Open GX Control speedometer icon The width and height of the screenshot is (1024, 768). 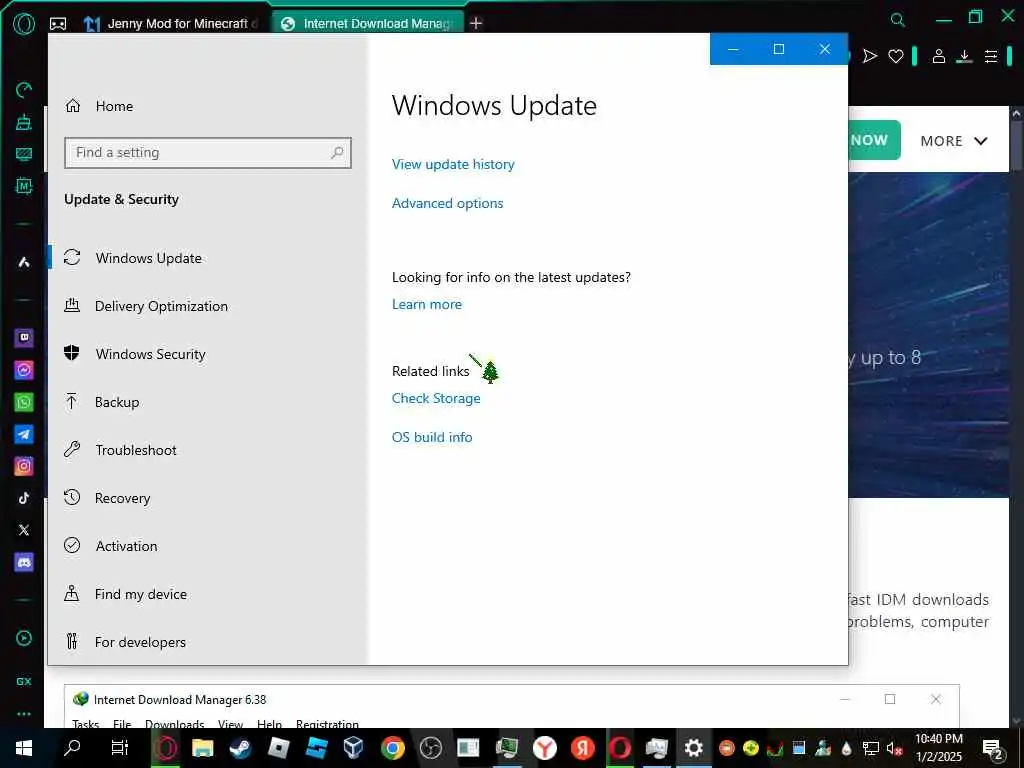pyautogui.click(x=24, y=89)
